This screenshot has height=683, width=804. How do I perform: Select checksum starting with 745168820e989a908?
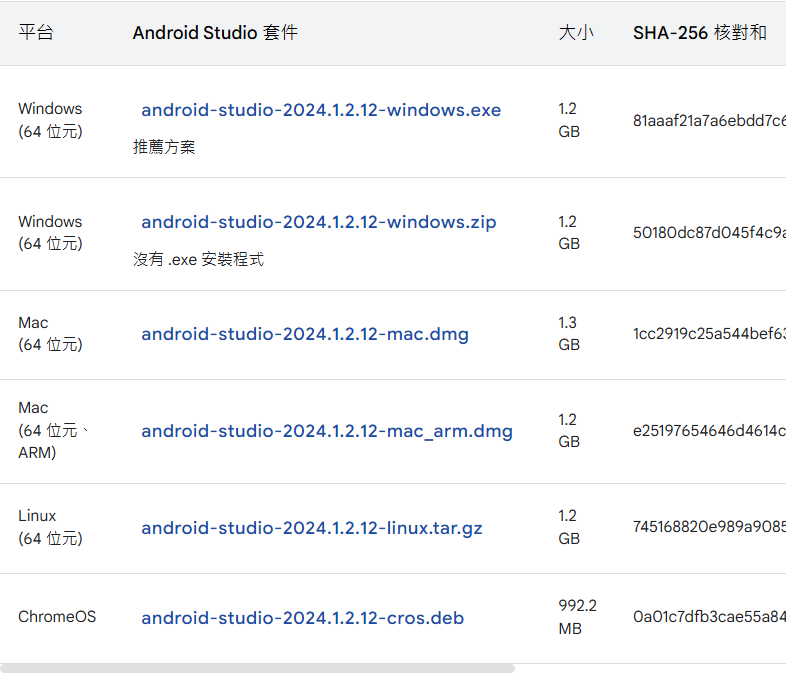click(x=709, y=527)
